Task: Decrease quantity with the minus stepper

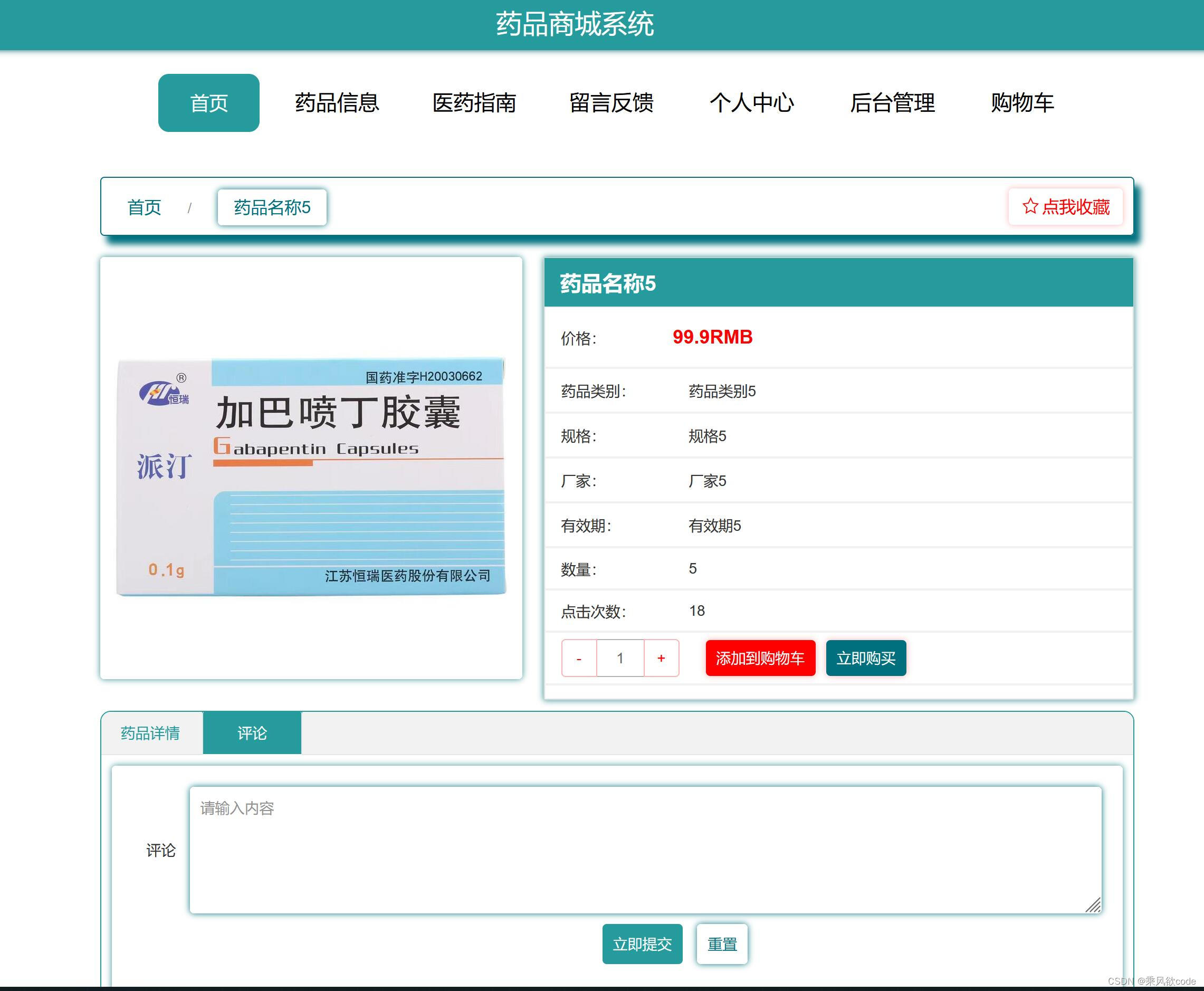Action: click(579, 658)
